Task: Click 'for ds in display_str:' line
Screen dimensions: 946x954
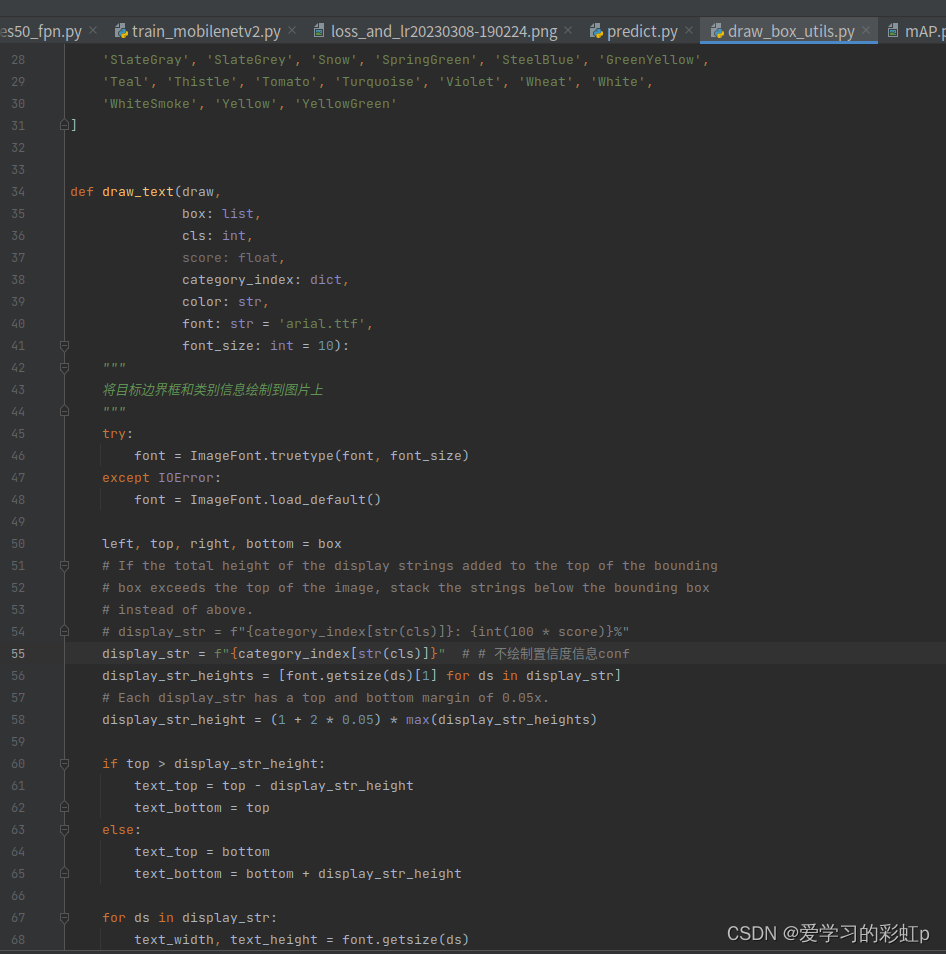Action: (x=189, y=917)
